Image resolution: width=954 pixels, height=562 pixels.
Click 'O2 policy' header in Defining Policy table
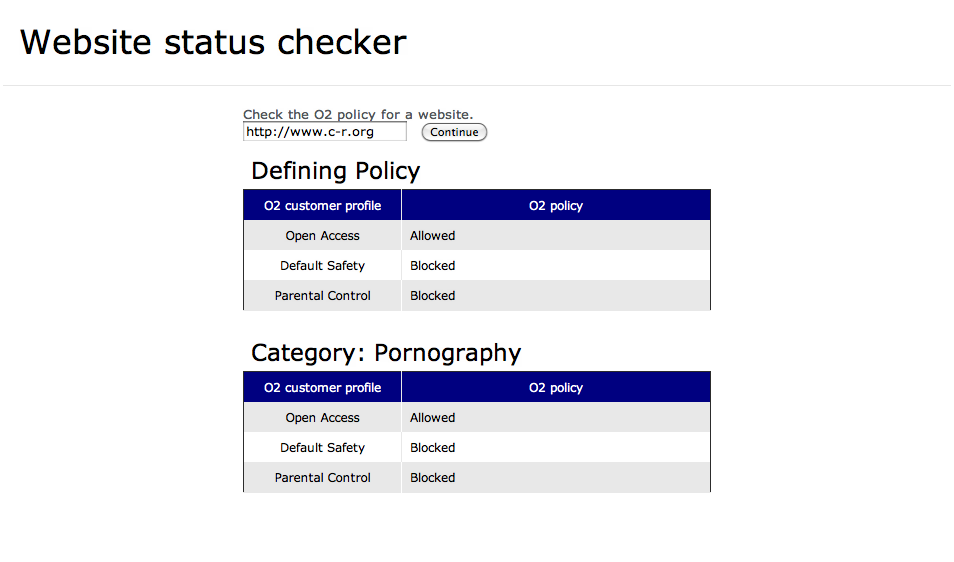[x=555, y=206]
